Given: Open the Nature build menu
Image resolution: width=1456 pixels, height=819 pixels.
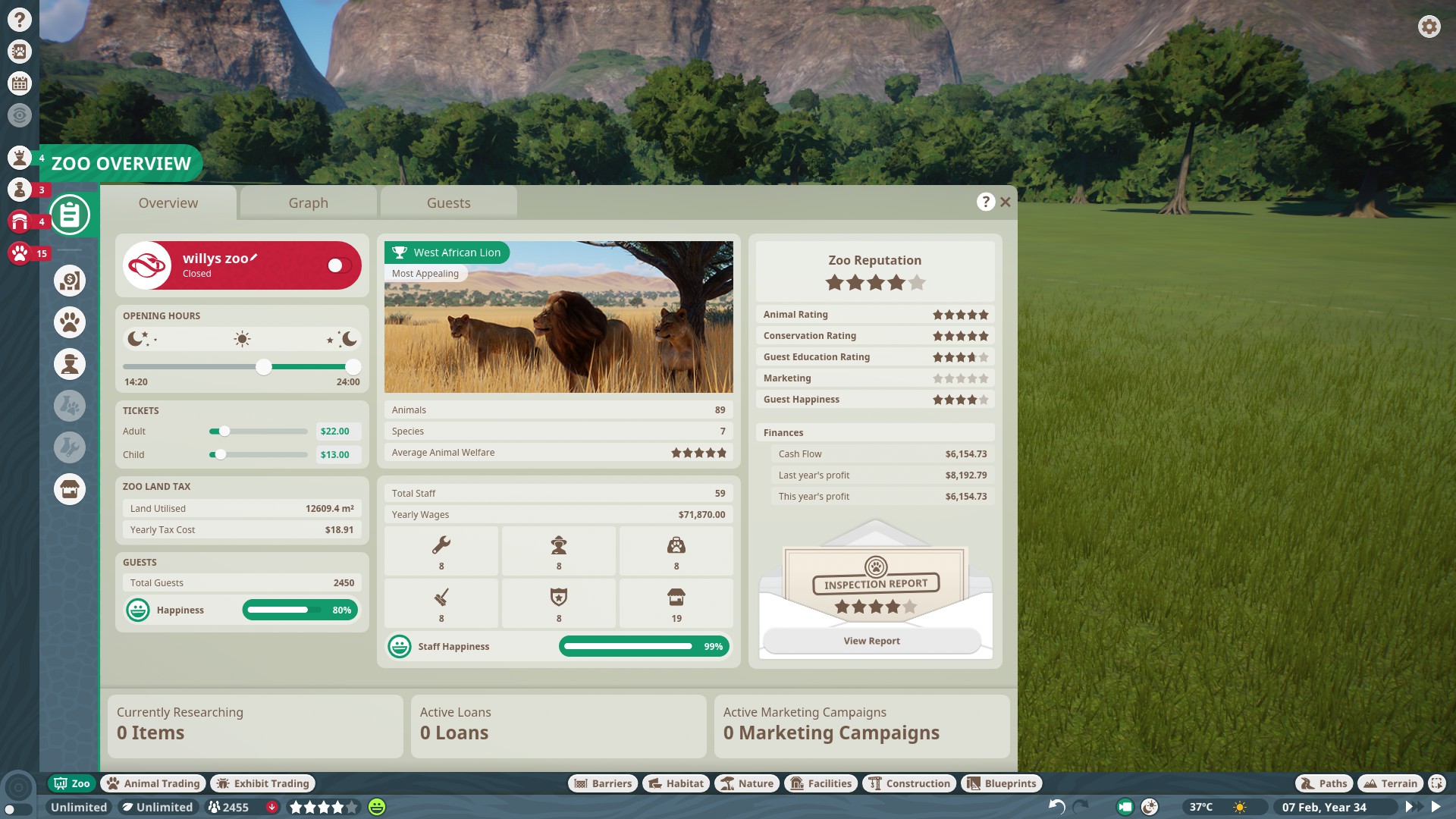Looking at the screenshot, I should click(x=748, y=783).
